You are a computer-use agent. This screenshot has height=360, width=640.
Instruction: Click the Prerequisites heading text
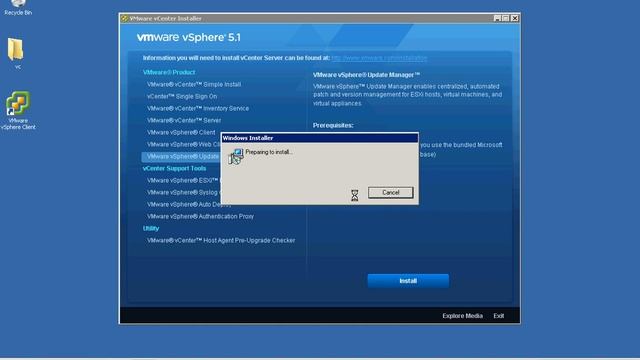pos(333,125)
